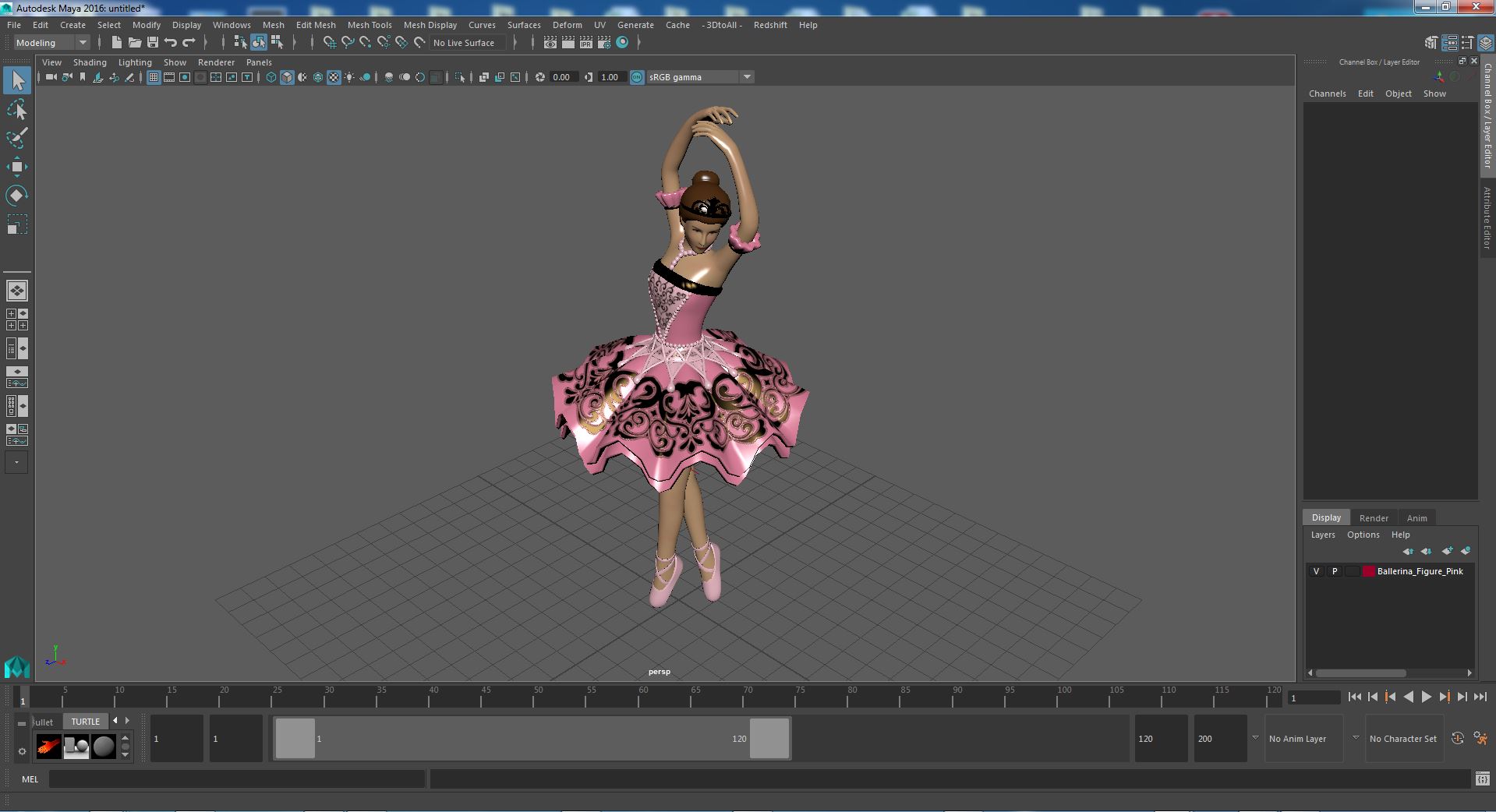1496x812 pixels.
Task: Open the Options menu in the layer editor
Action: [x=1363, y=535]
